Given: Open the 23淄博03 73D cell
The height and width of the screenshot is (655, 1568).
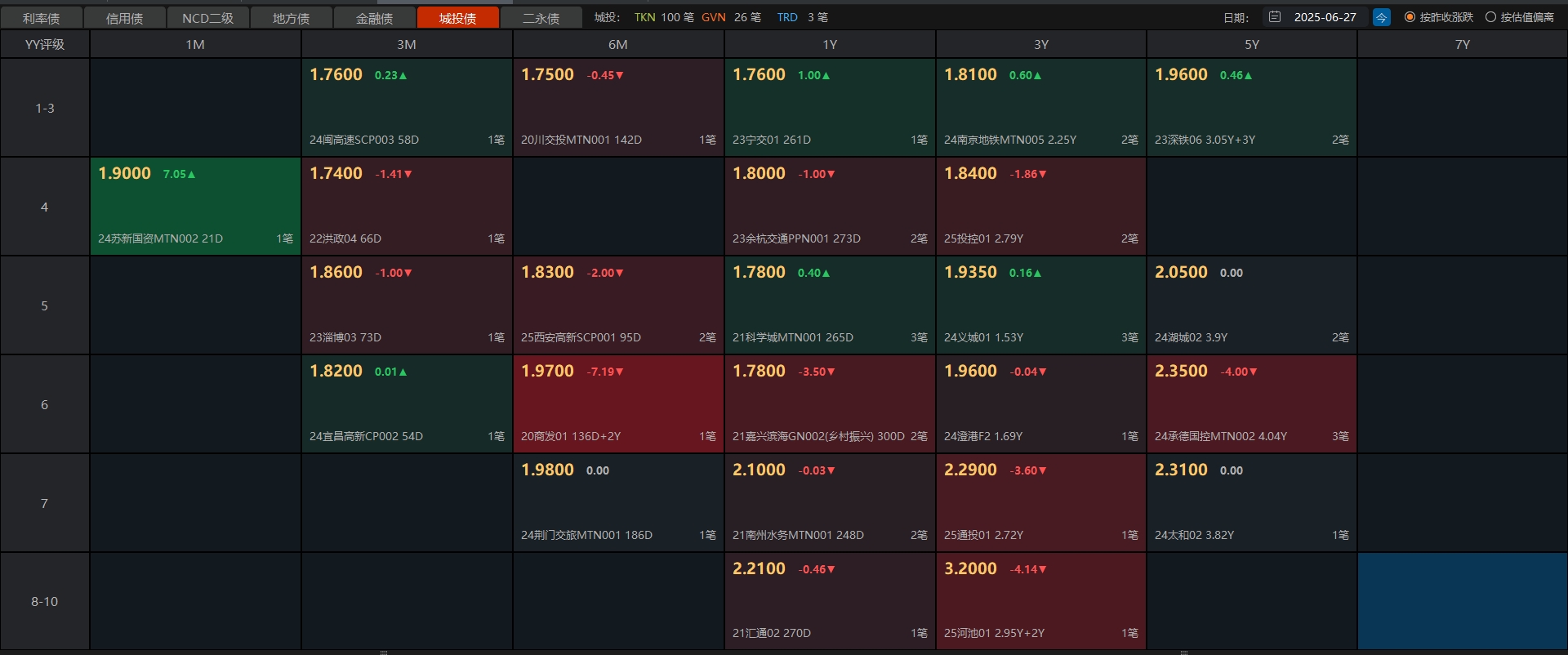Looking at the screenshot, I should [x=407, y=305].
